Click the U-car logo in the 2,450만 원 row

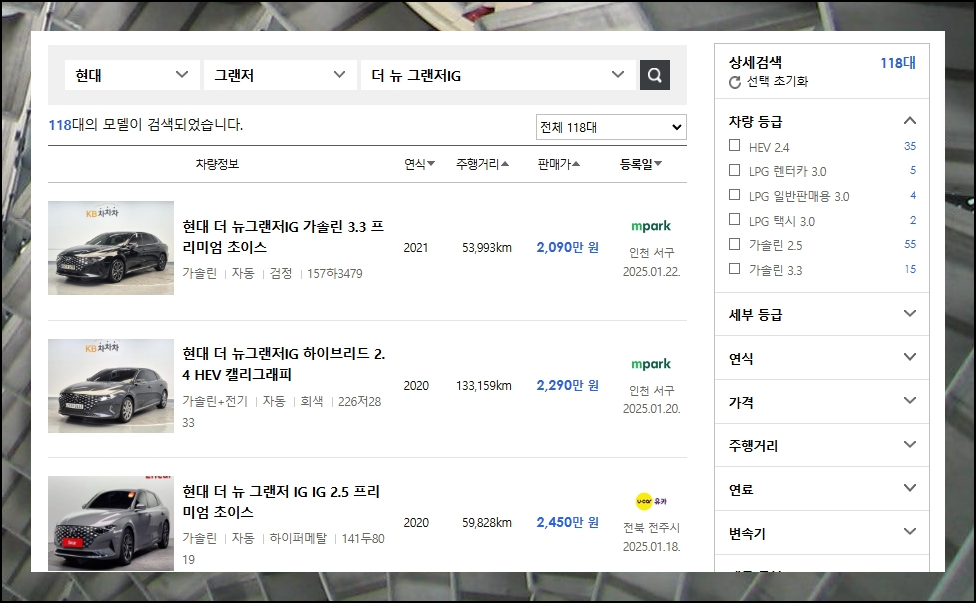click(651, 501)
